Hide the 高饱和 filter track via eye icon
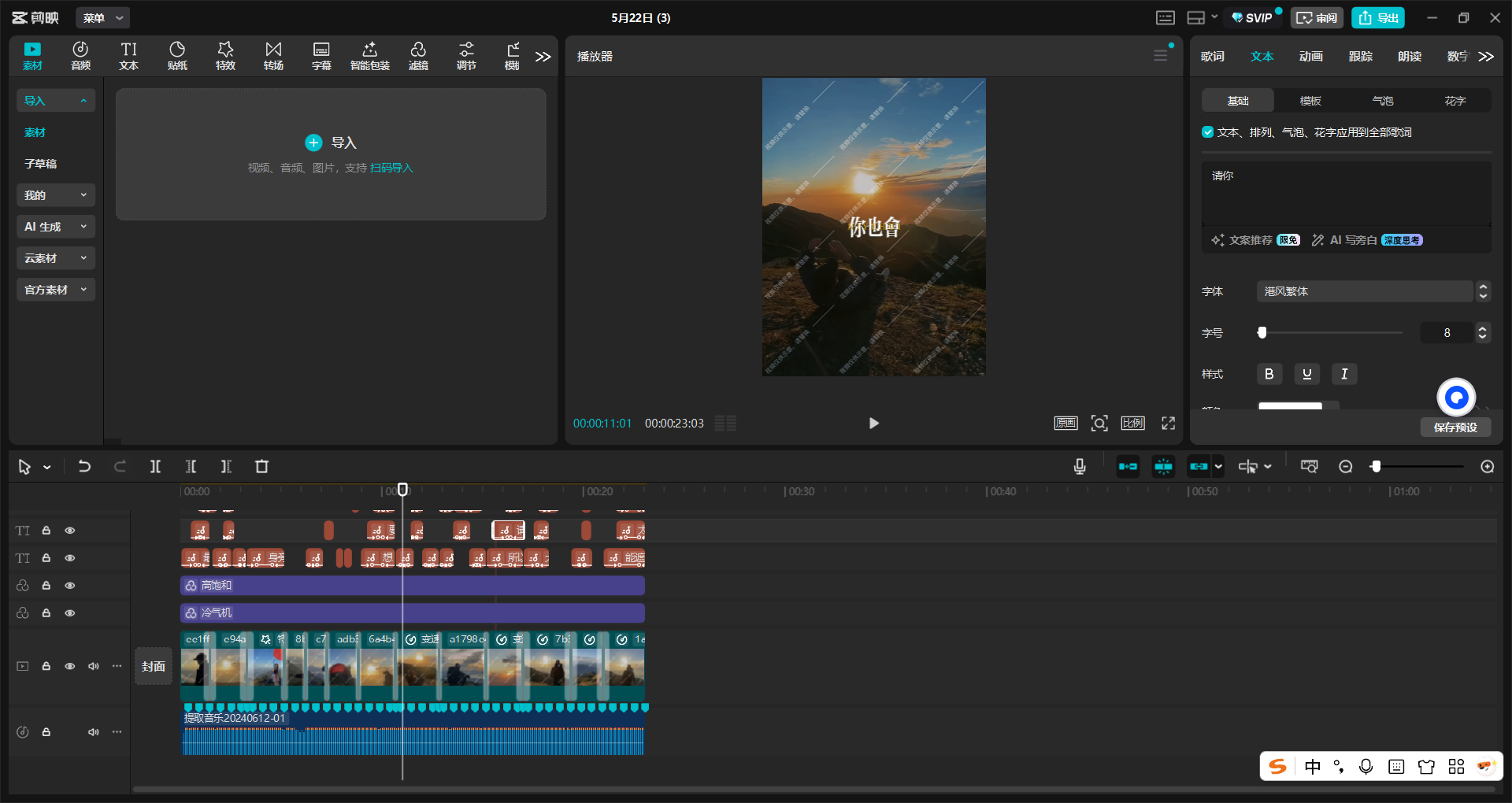1512x803 pixels. click(x=70, y=586)
